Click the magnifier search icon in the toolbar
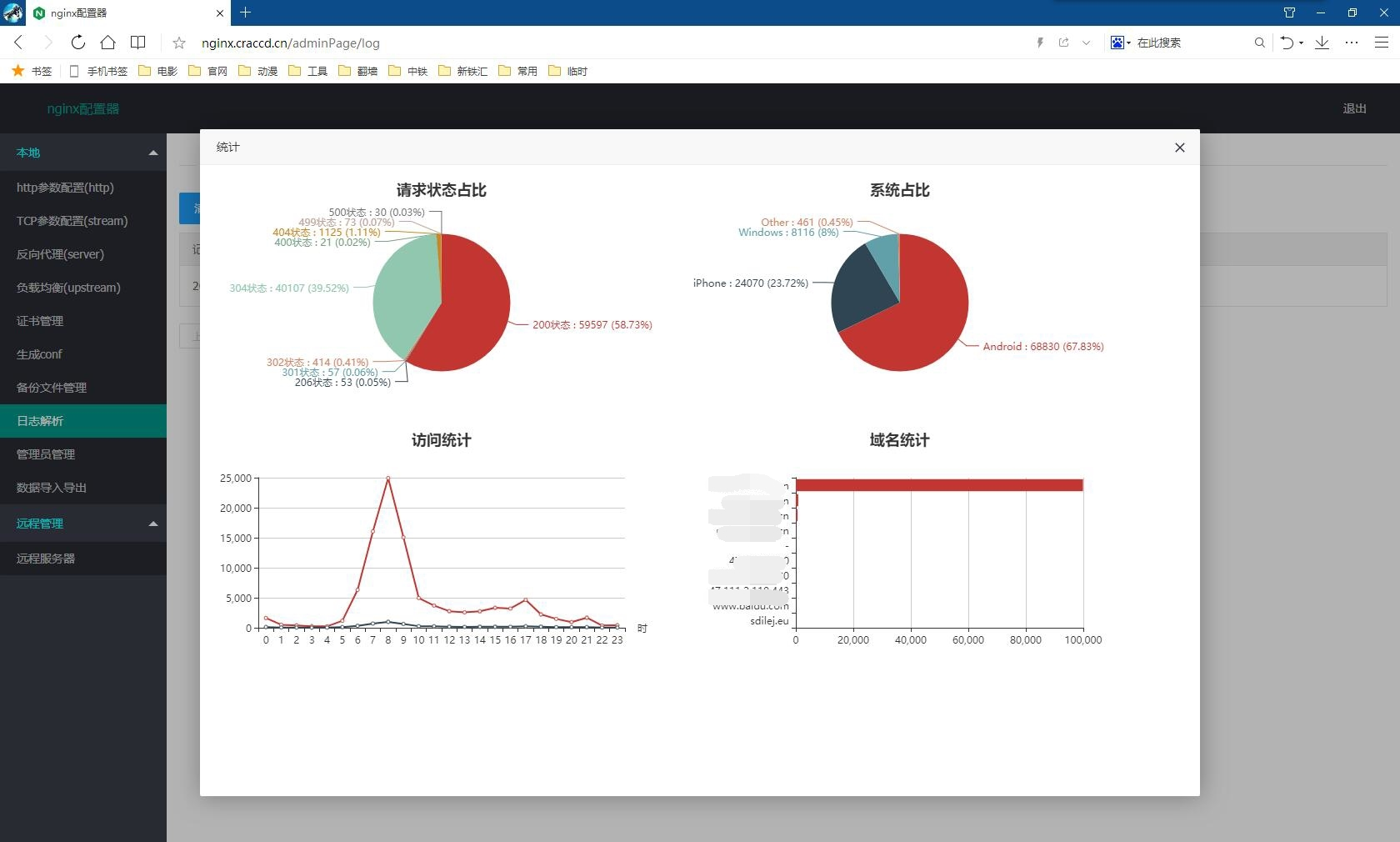 [1259, 43]
